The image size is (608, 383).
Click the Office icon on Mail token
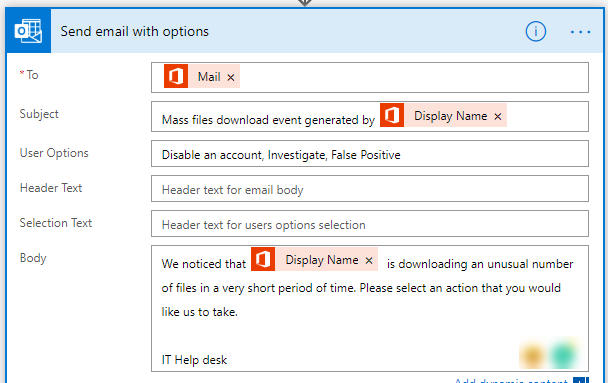176,76
